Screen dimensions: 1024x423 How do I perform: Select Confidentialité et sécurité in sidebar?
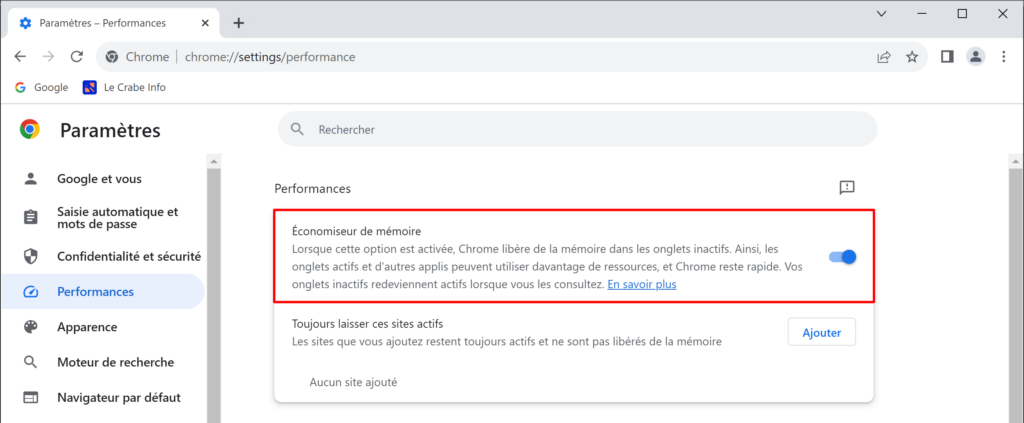pos(129,257)
